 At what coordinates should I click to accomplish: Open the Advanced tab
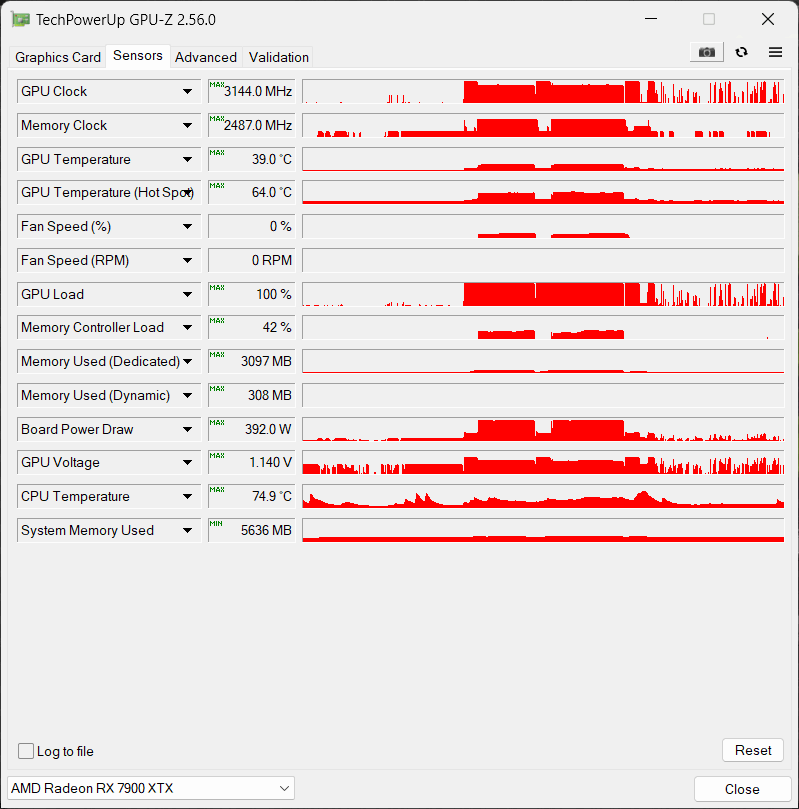206,57
